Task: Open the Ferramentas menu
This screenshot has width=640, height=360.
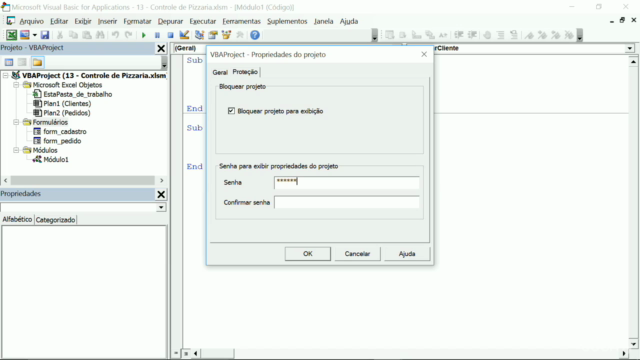Action: point(241,21)
